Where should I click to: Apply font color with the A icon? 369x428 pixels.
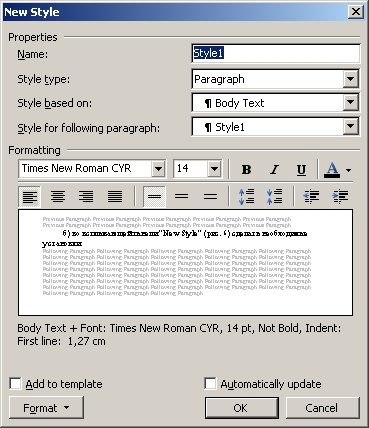point(332,170)
